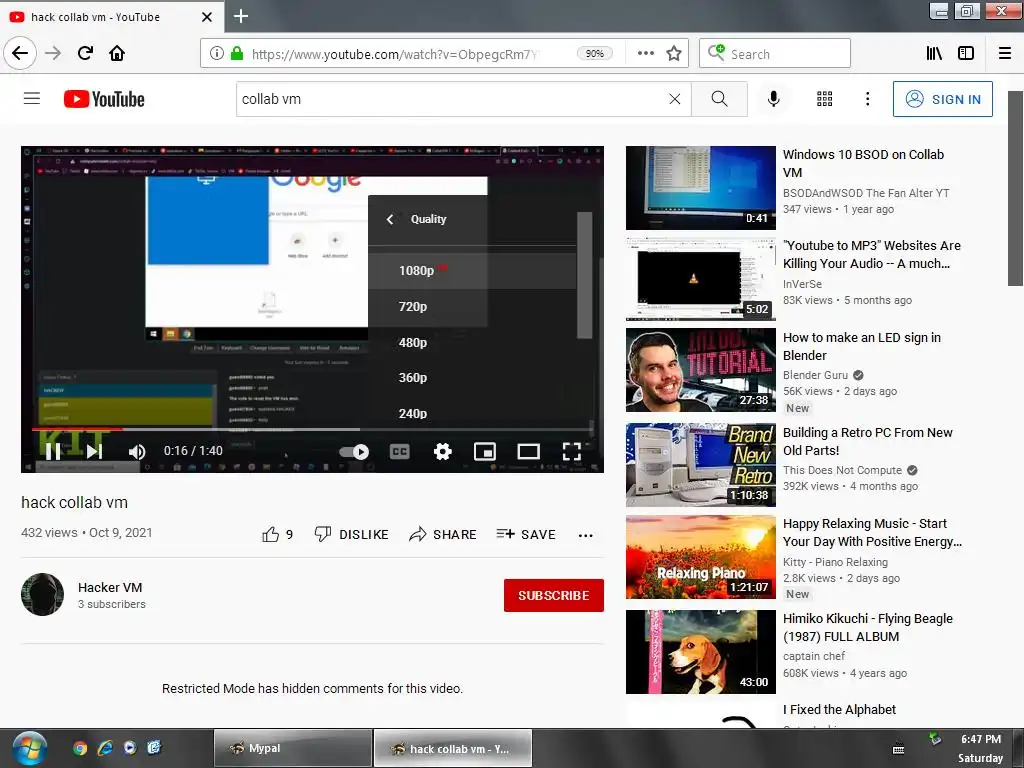Open the YouTube apps grid

[x=825, y=99]
